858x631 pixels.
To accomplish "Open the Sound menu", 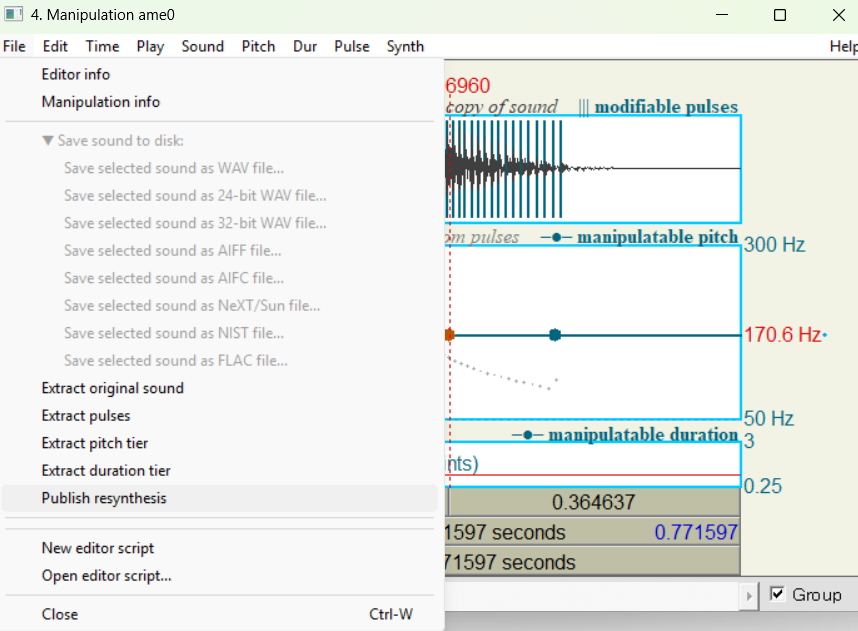I will pos(203,47).
